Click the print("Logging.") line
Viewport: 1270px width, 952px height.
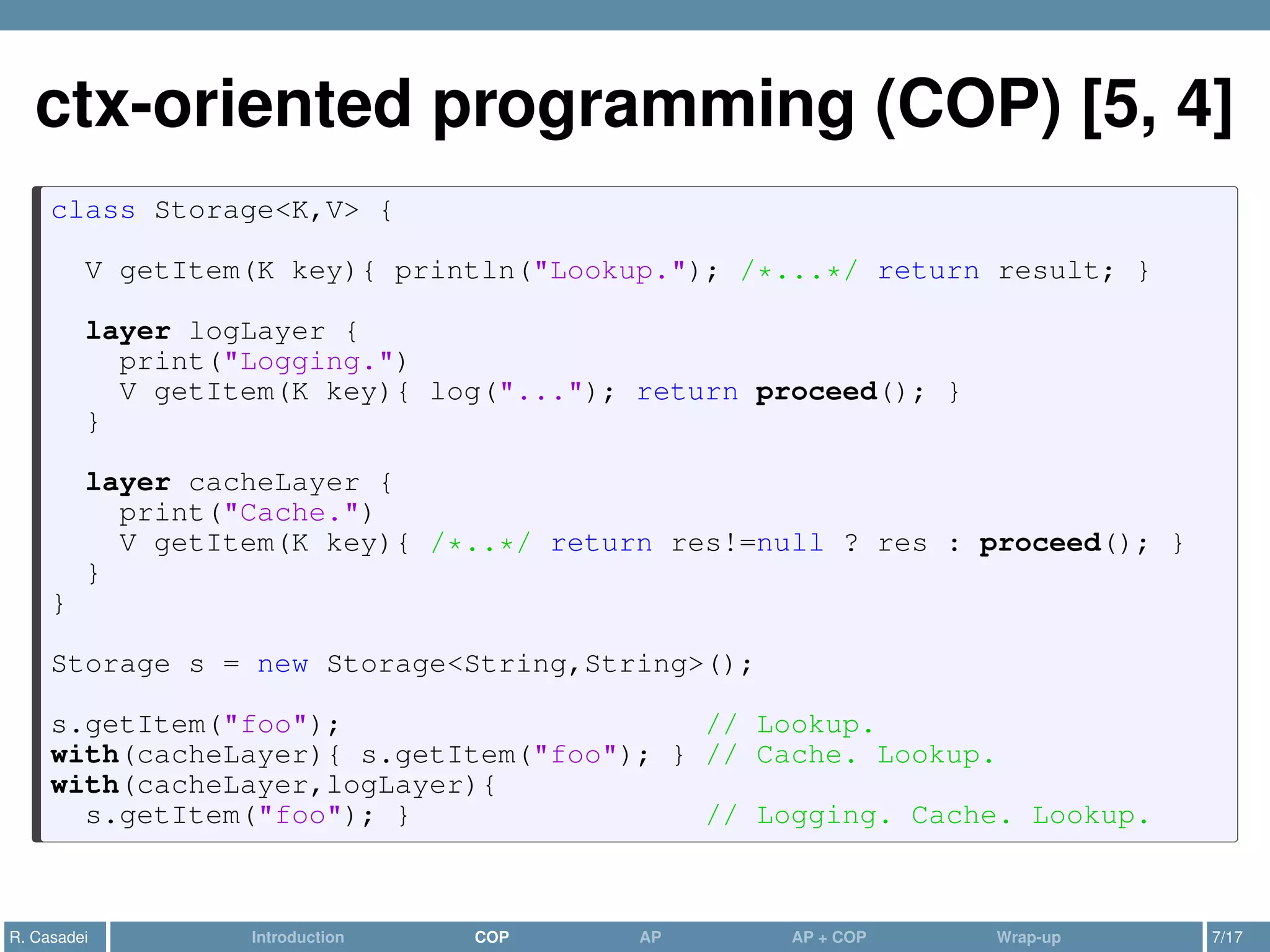tap(262, 362)
